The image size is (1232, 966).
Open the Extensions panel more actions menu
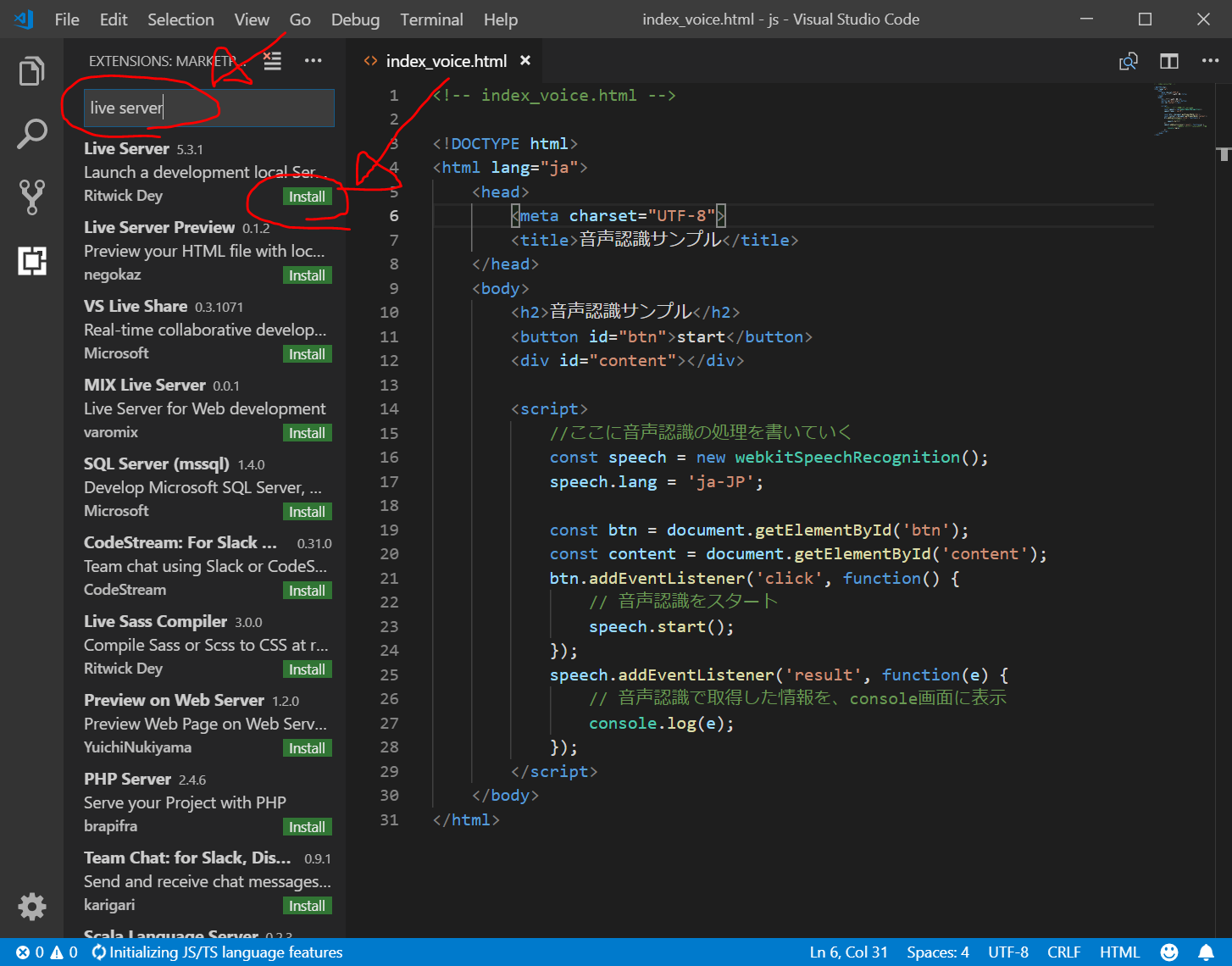coord(313,61)
